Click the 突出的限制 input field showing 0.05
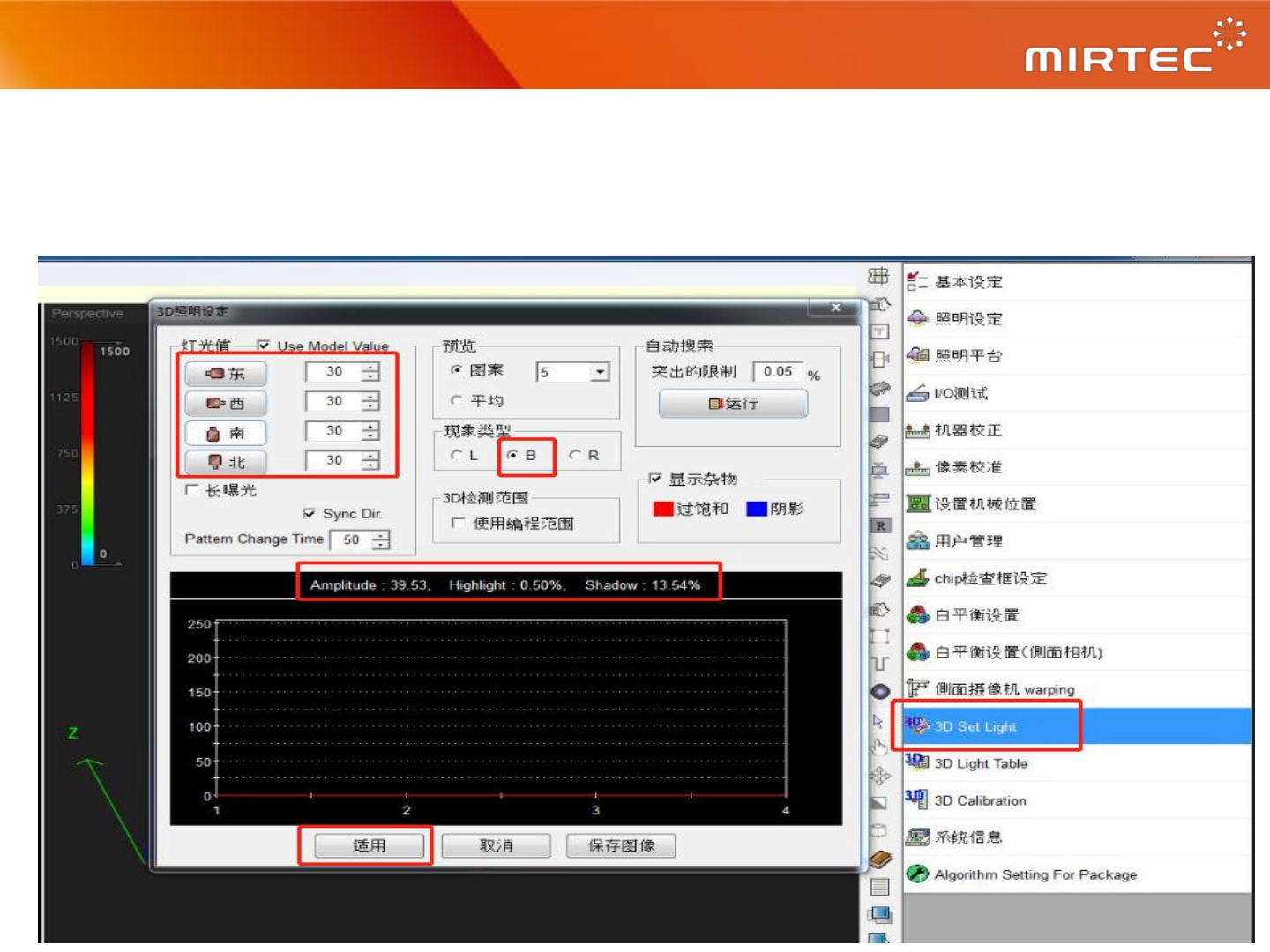The height and width of the screenshot is (952, 1270). coord(778,372)
